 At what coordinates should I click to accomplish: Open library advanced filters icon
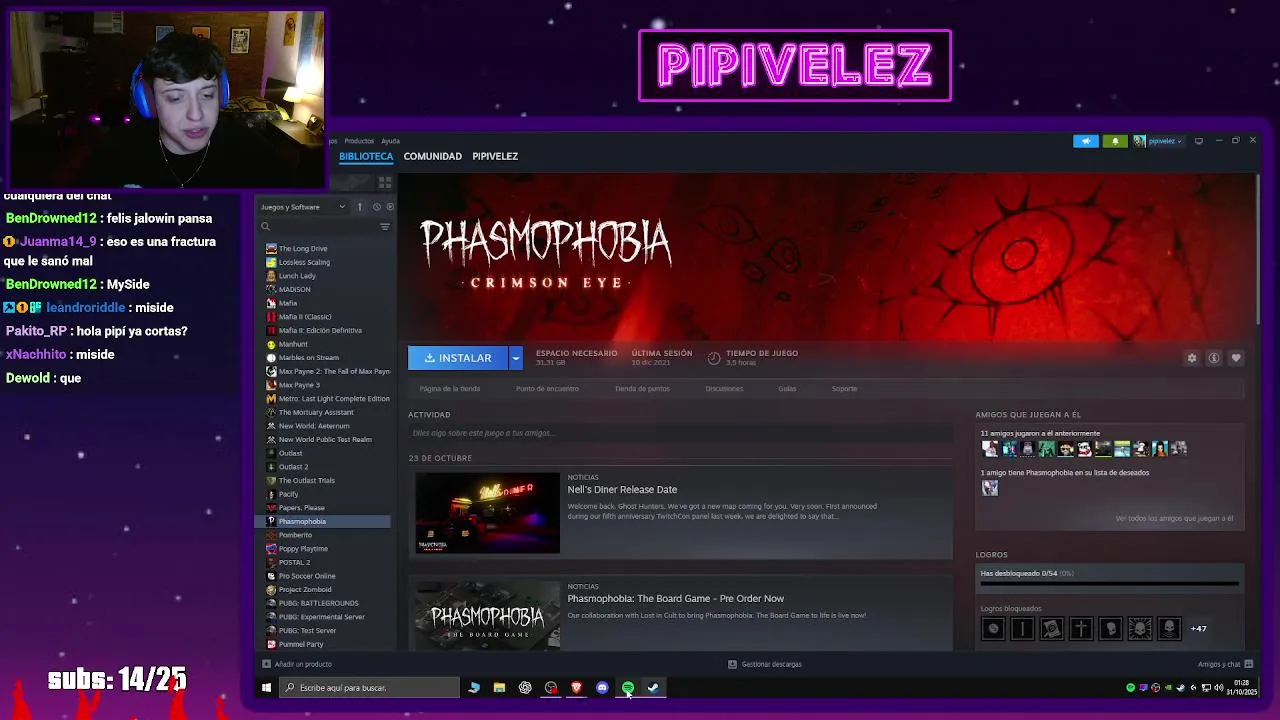click(x=385, y=227)
